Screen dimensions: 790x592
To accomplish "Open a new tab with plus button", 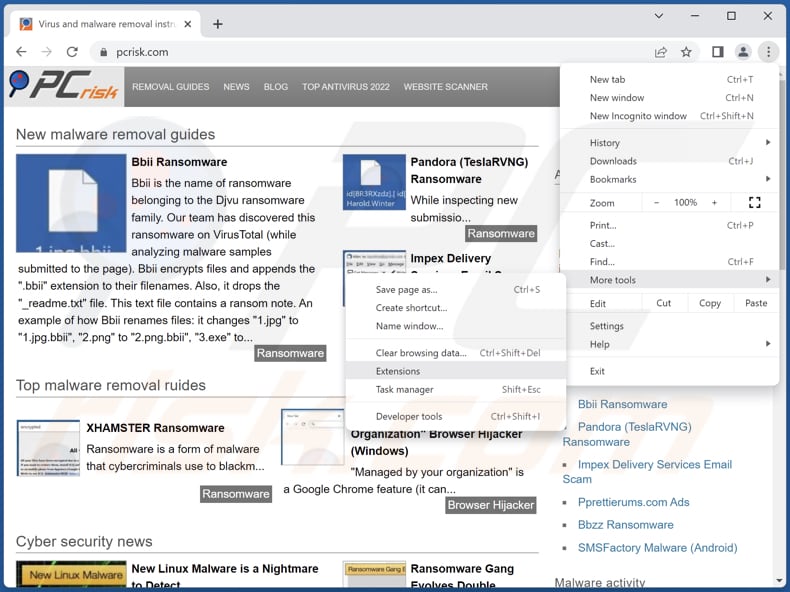I will (x=218, y=24).
